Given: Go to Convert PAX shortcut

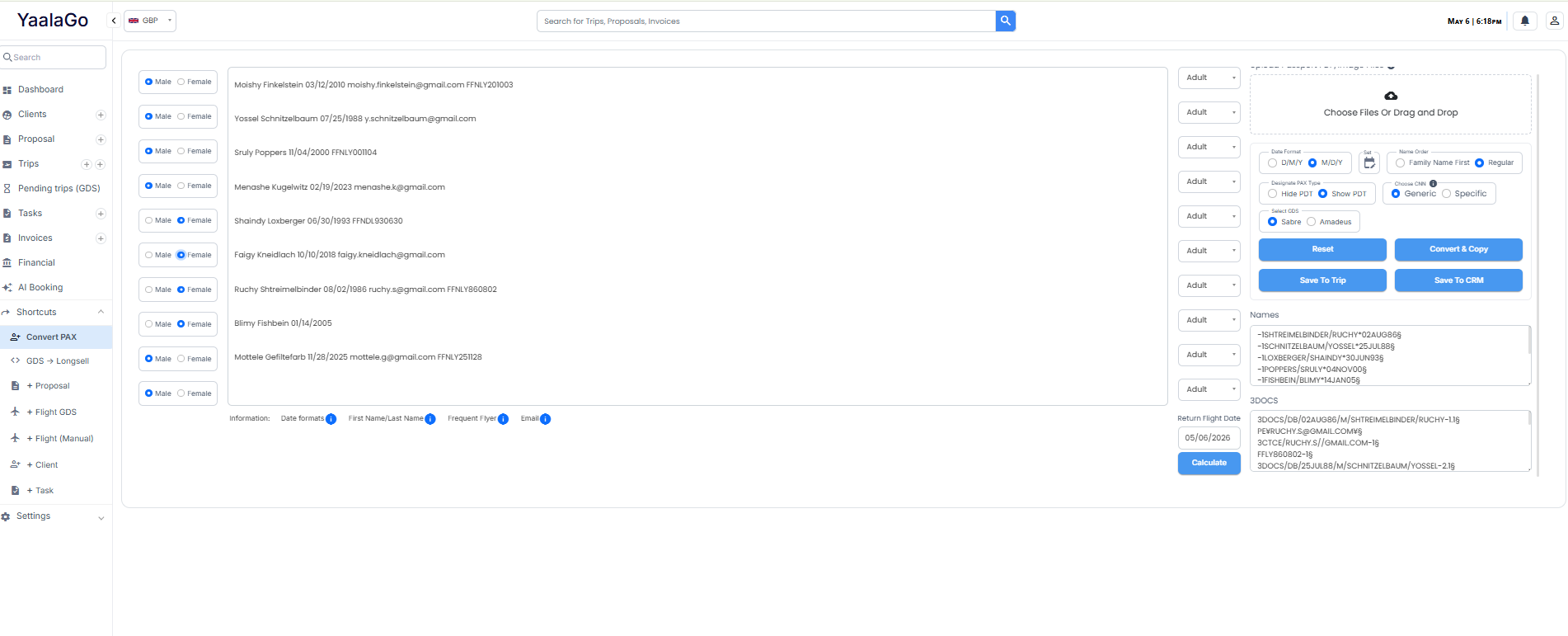Looking at the screenshot, I should coord(56,337).
